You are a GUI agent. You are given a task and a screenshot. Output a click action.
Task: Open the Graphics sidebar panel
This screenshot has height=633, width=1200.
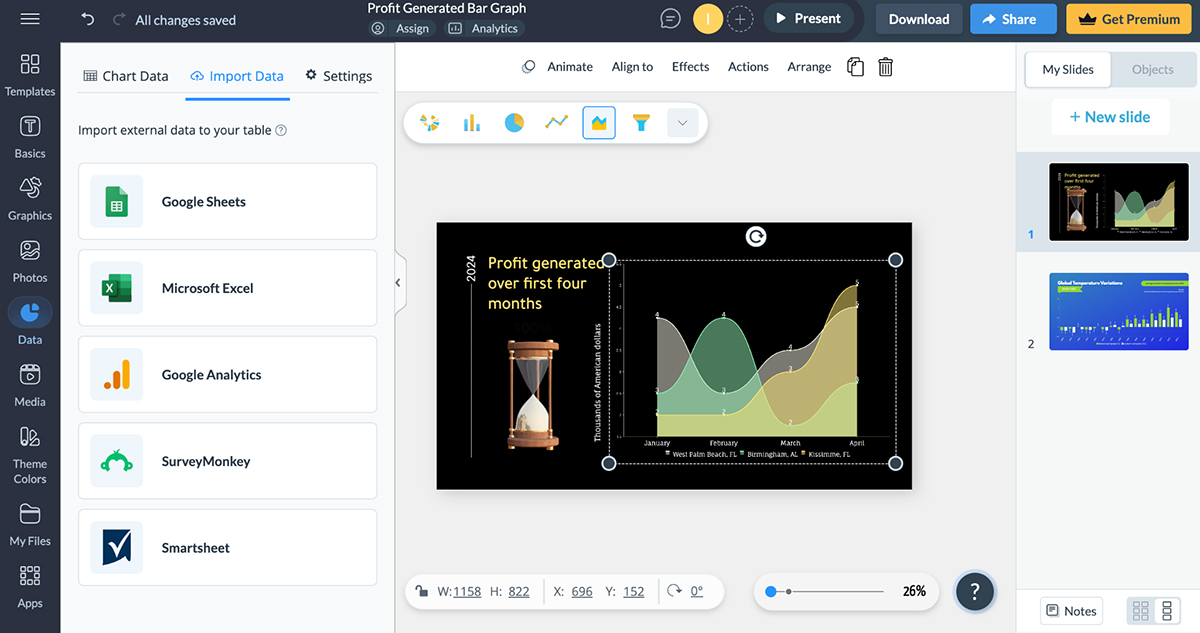click(29, 198)
